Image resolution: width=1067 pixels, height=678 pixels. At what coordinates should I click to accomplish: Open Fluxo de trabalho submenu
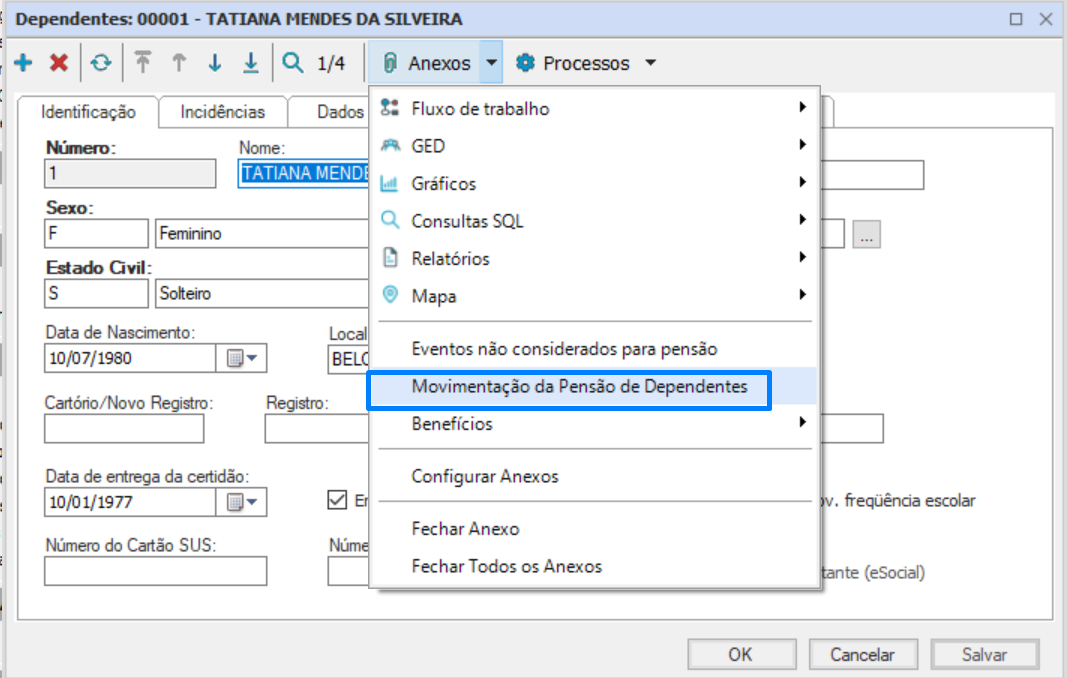[593, 108]
